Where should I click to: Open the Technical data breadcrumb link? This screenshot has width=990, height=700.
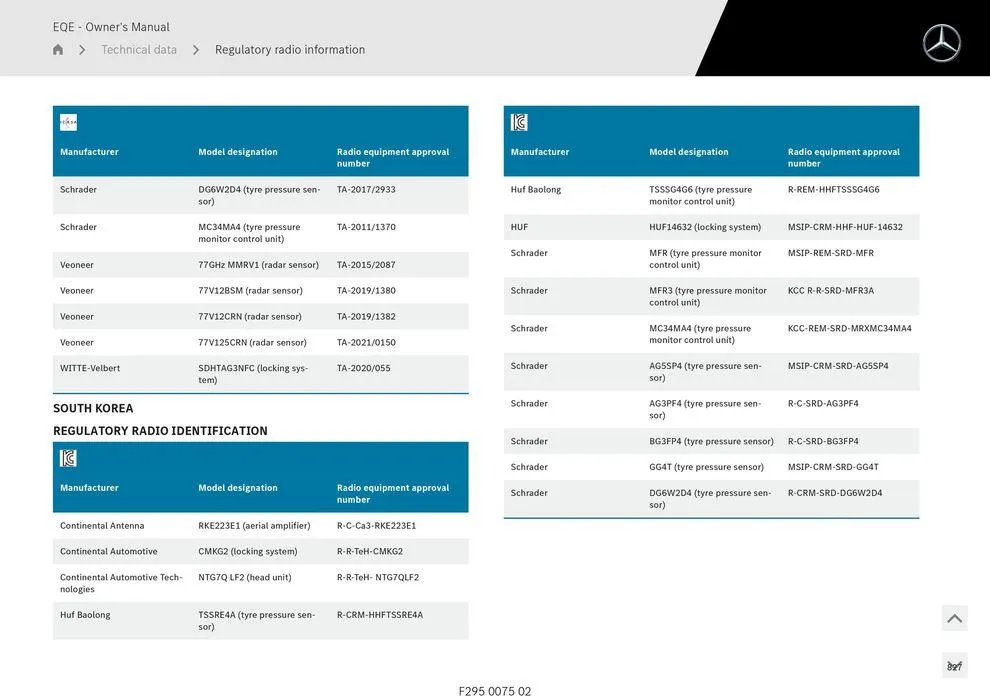coord(139,50)
